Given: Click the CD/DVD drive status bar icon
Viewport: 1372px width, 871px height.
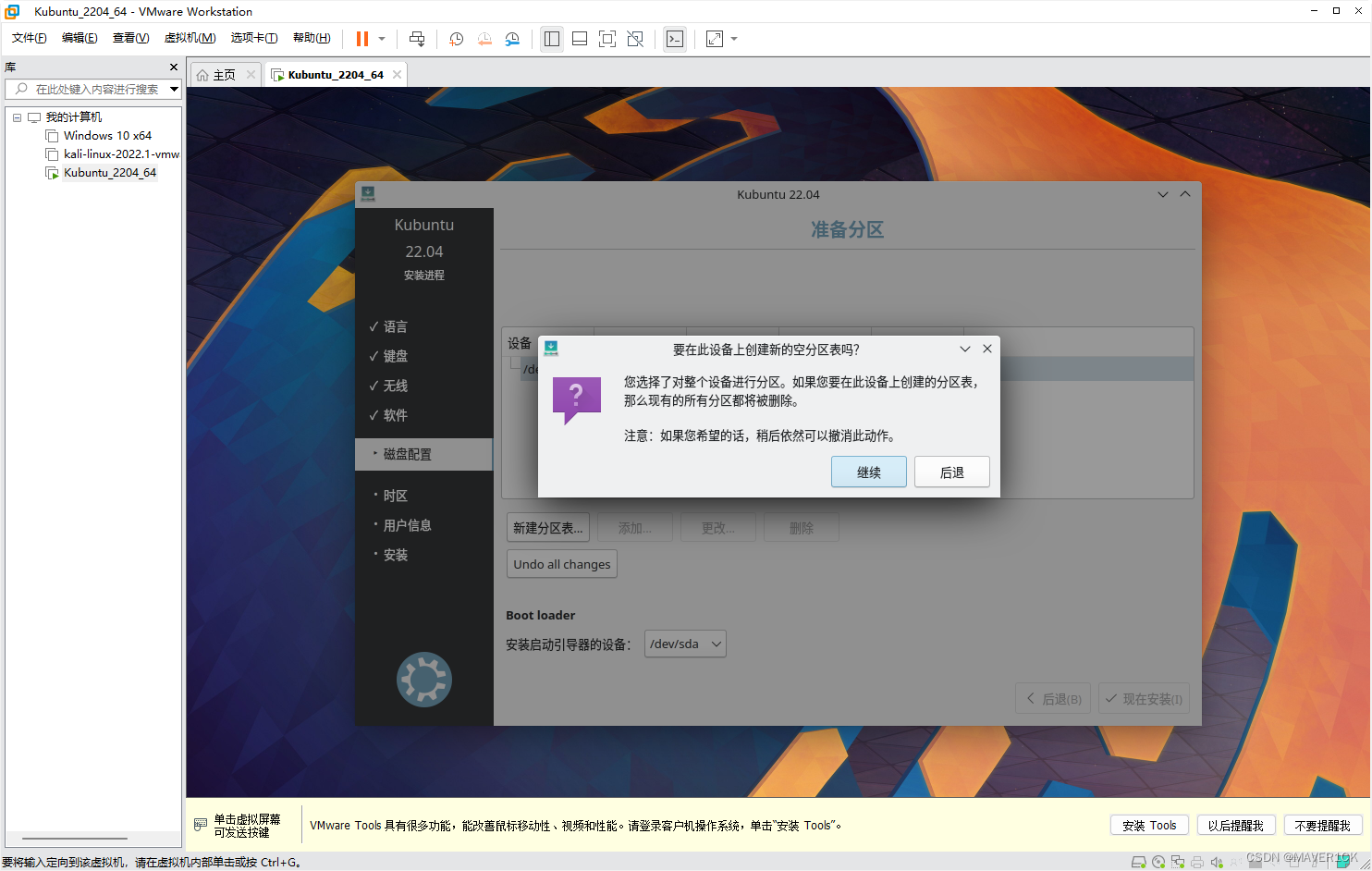Looking at the screenshot, I should coord(1158,862).
